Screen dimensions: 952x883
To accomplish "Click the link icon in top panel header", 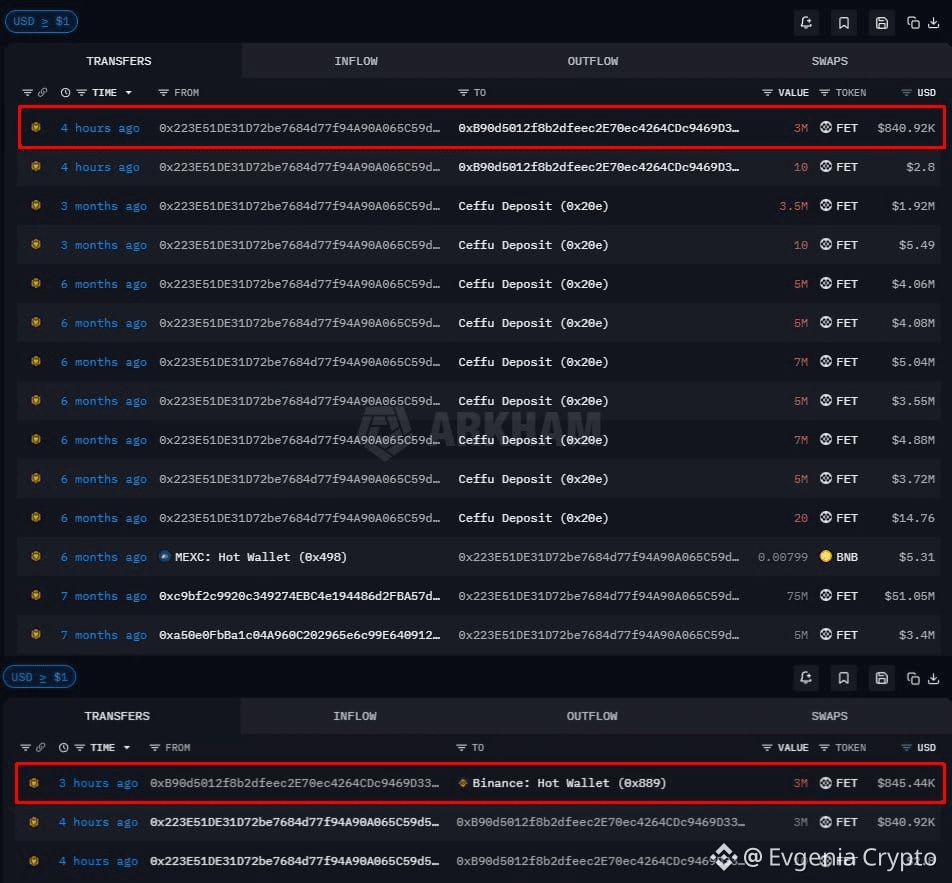I will point(42,92).
